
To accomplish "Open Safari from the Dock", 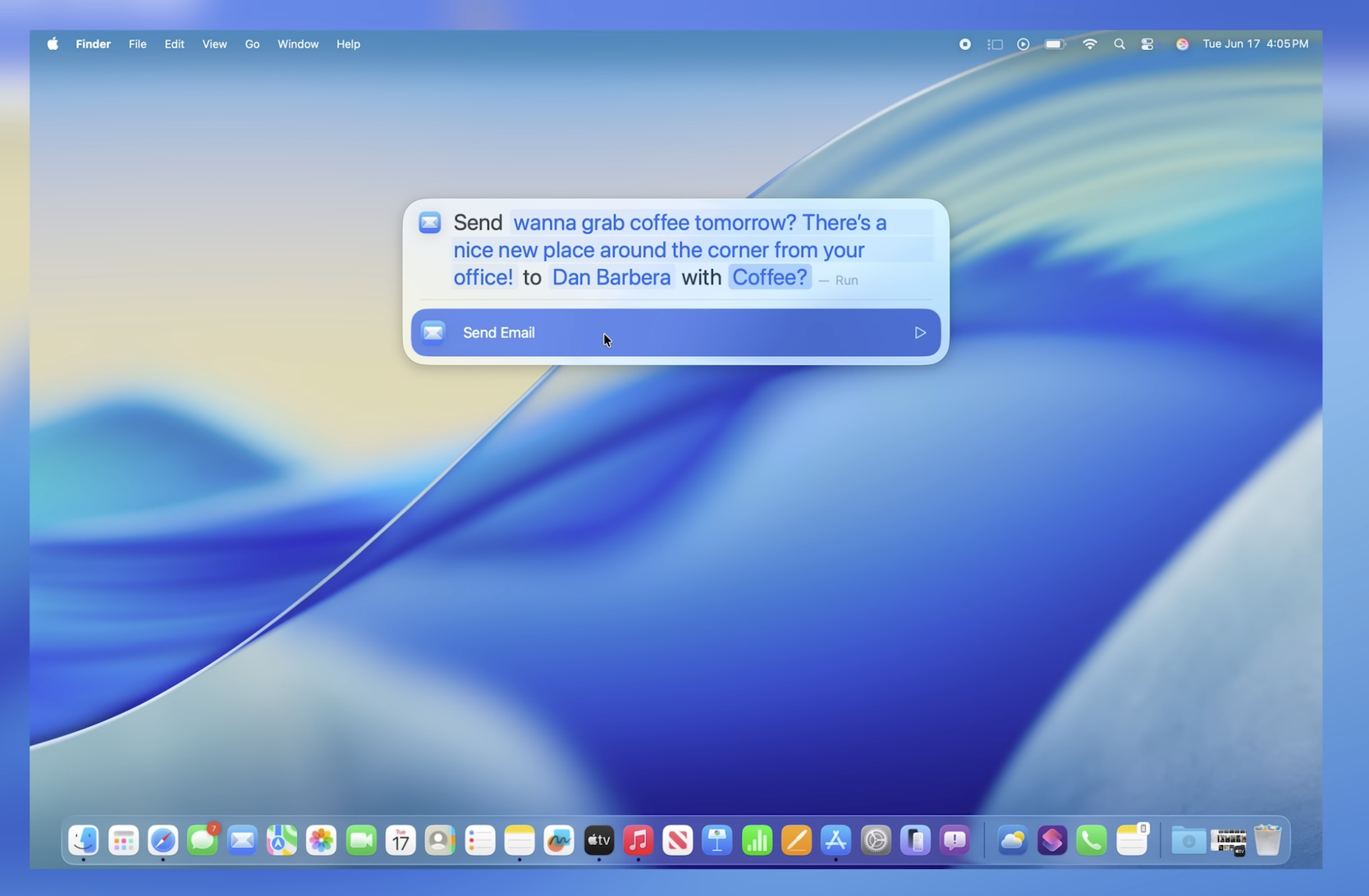I will click(x=163, y=839).
